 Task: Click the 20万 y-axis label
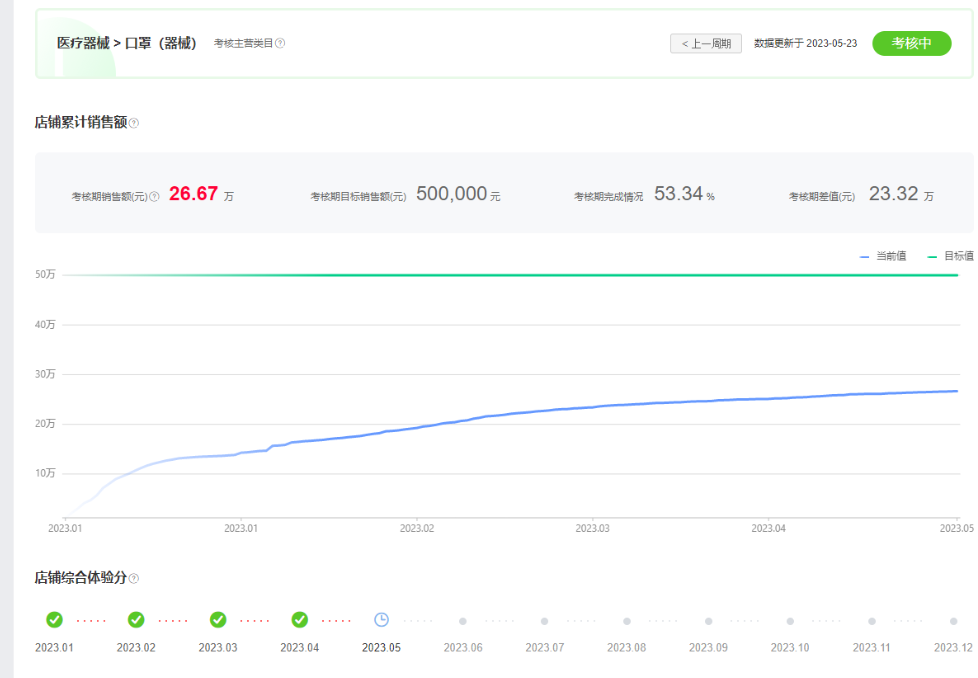[45, 424]
